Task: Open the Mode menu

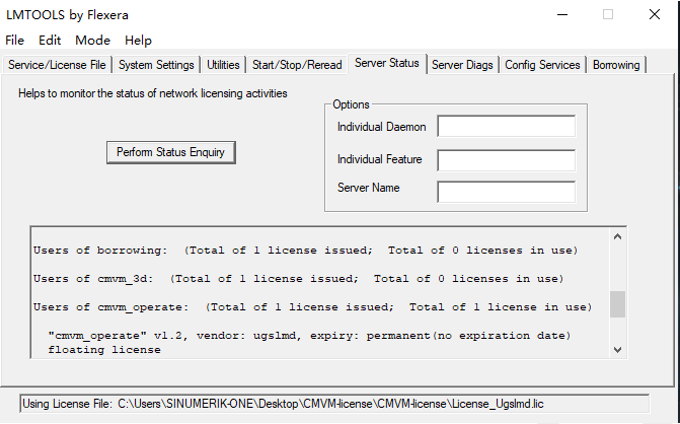Action: (x=92, y=40)
